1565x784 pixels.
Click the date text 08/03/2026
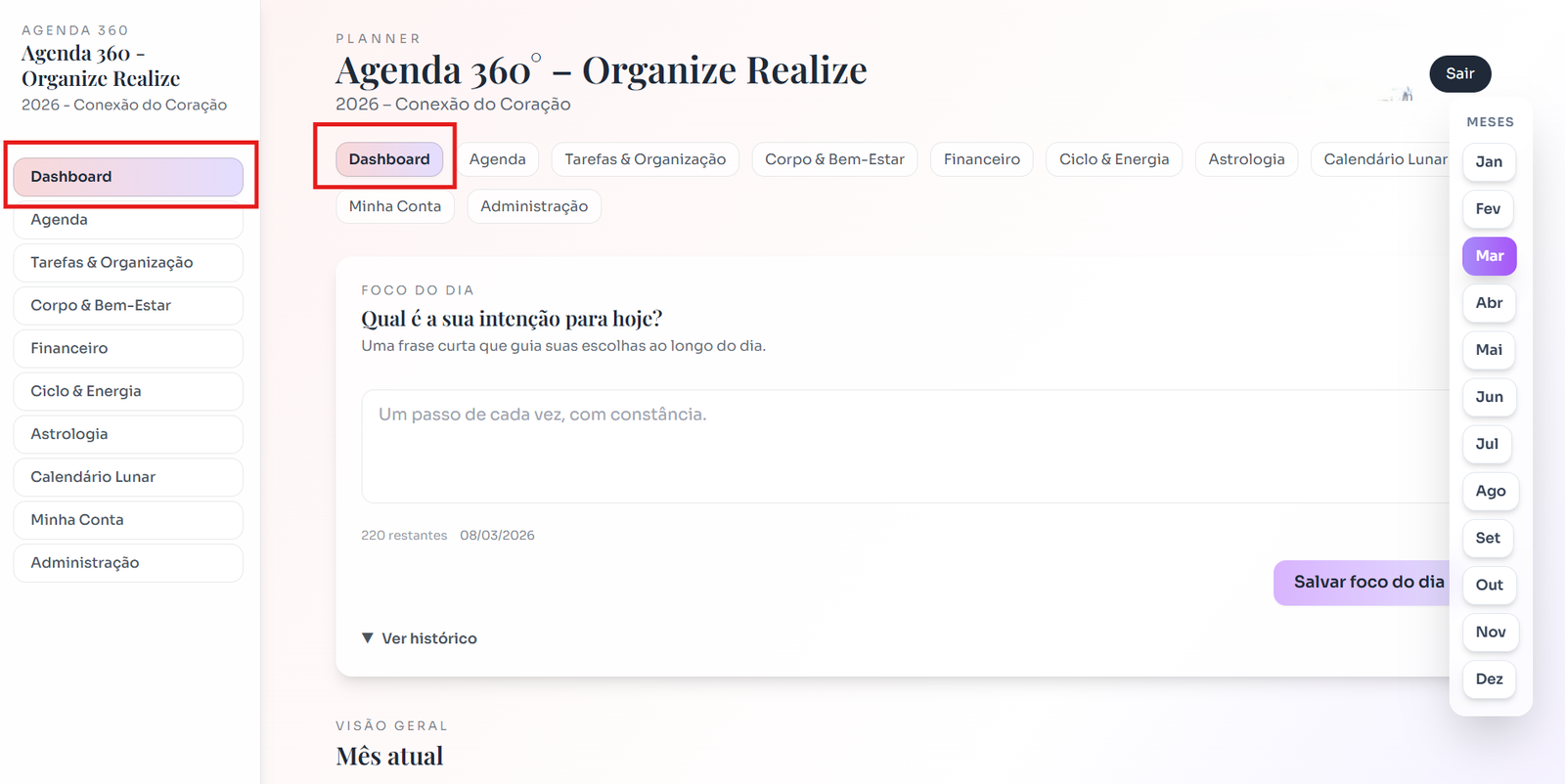click(497, 536)
